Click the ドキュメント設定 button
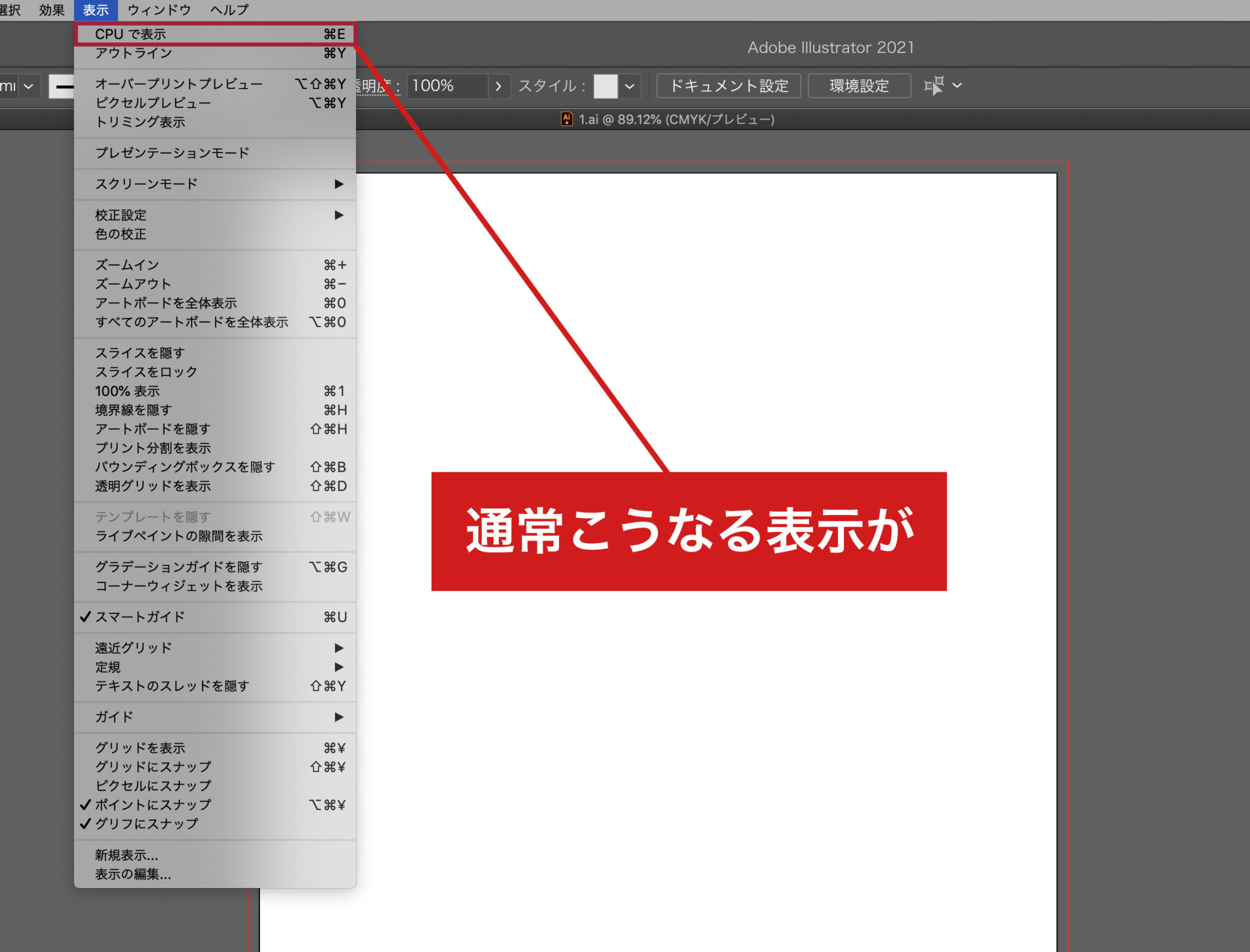1250x952 pixels. click(x=729, y=85)
